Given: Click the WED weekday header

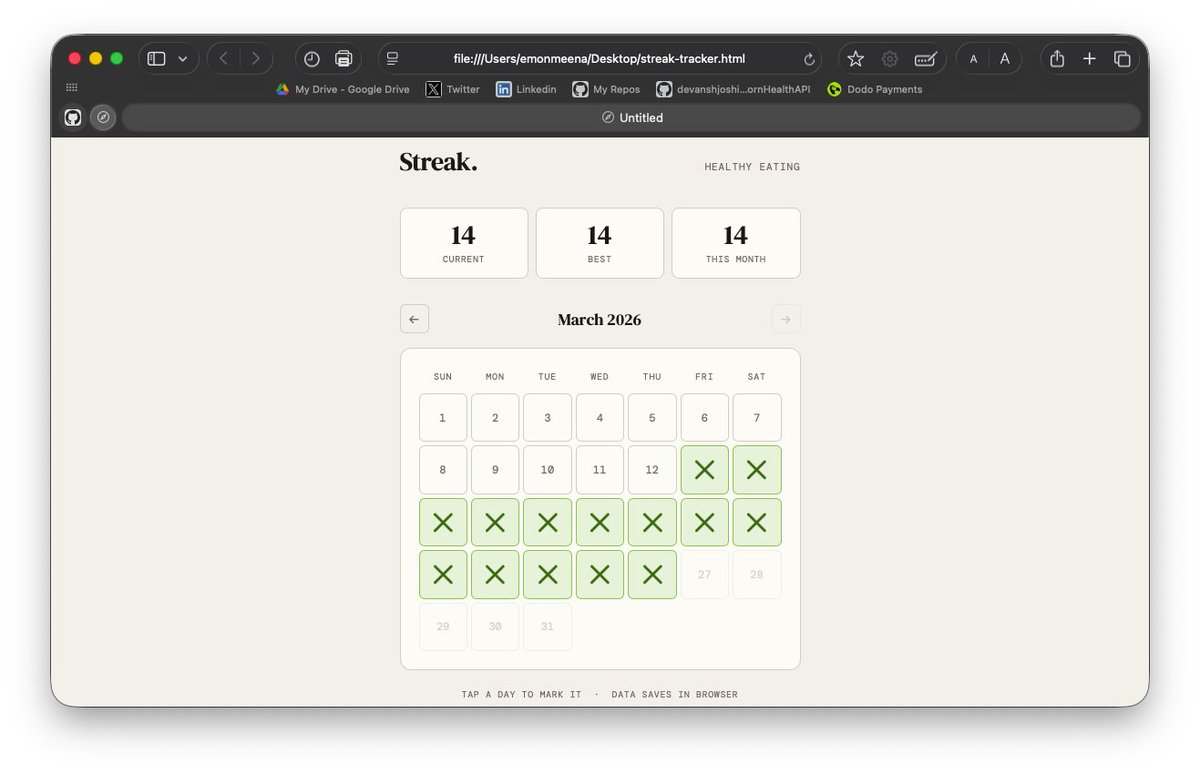Looking at the screenshot, I should coord(600,377).
